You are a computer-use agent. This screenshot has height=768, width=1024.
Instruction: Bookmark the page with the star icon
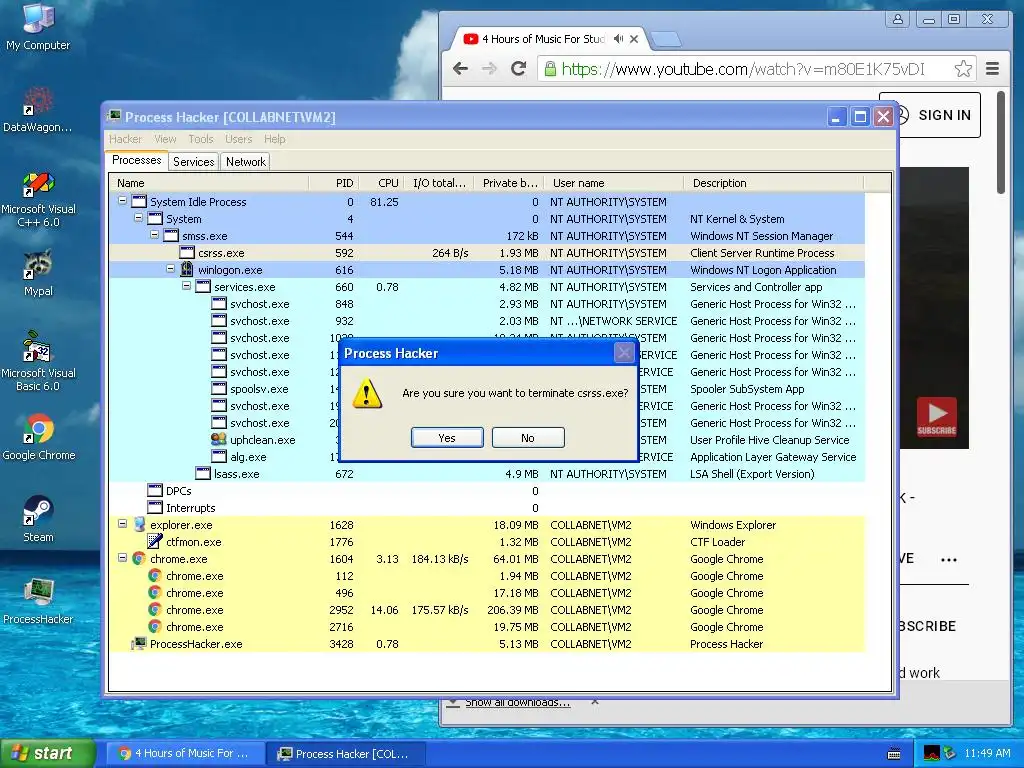pos(963,69)
